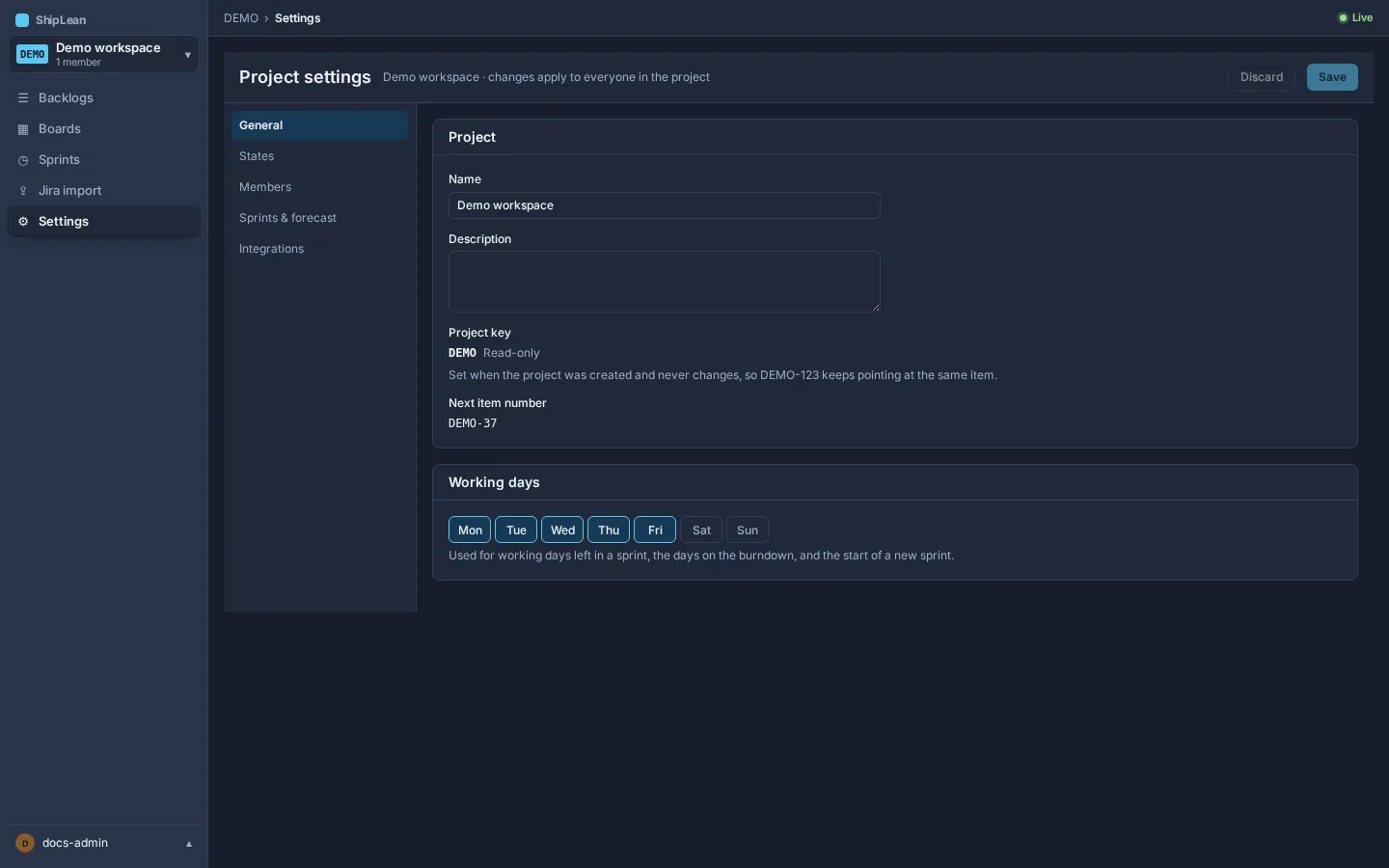Click the Jira import icon

pyautogui.click(x=23, y=191)
